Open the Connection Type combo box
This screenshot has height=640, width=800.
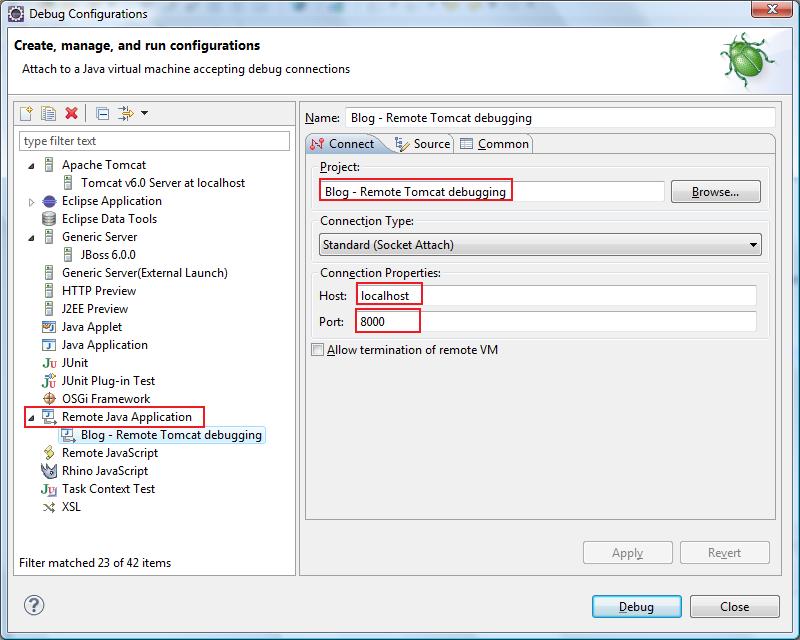(x=540, y=244)
